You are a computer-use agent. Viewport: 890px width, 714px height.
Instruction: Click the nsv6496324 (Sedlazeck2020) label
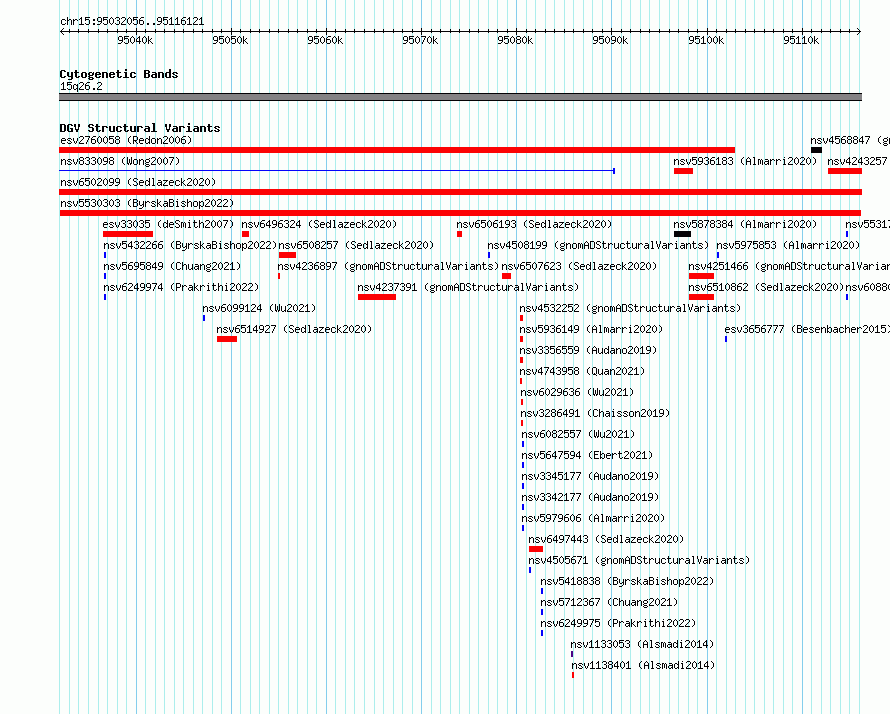coord(319,224)
